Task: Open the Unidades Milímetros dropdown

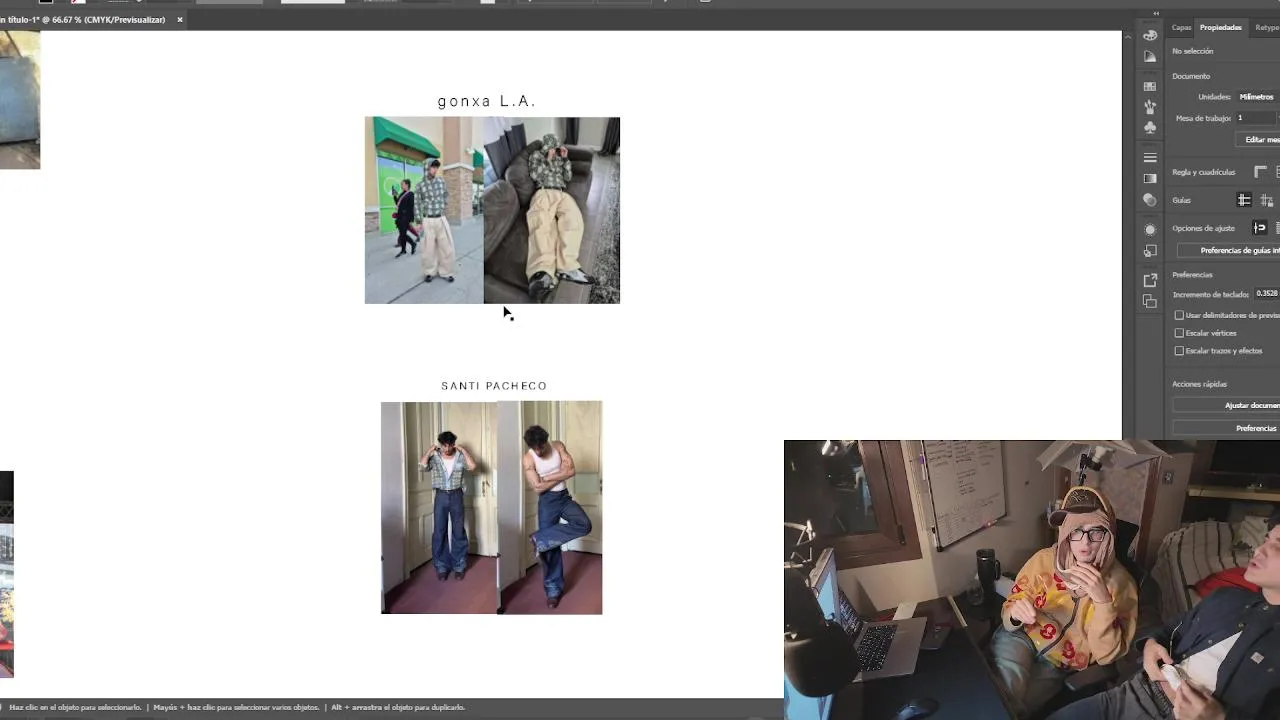Action: click(x=1258, y=97)
